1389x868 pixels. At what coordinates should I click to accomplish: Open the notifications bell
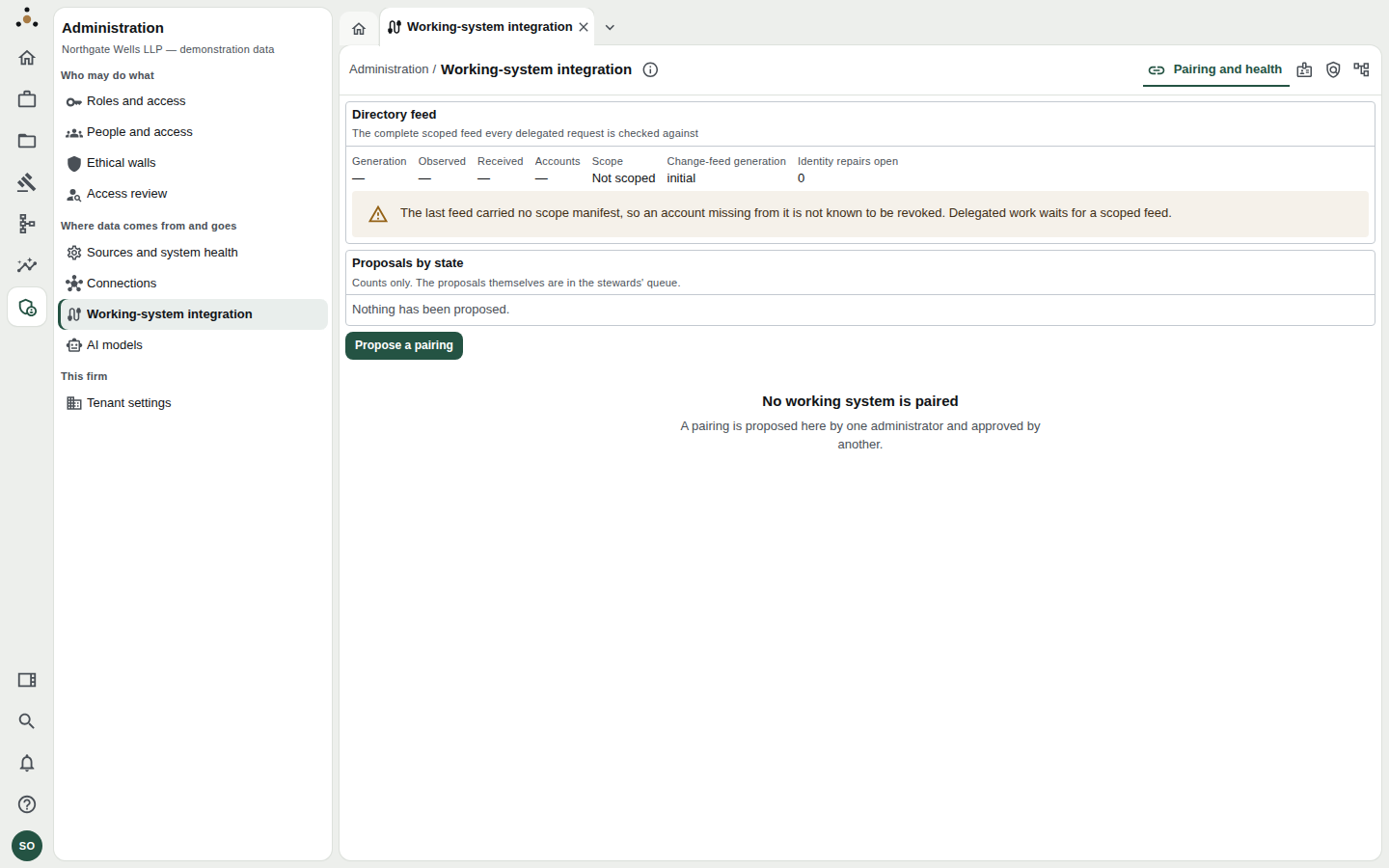click(x=27, y=763)
